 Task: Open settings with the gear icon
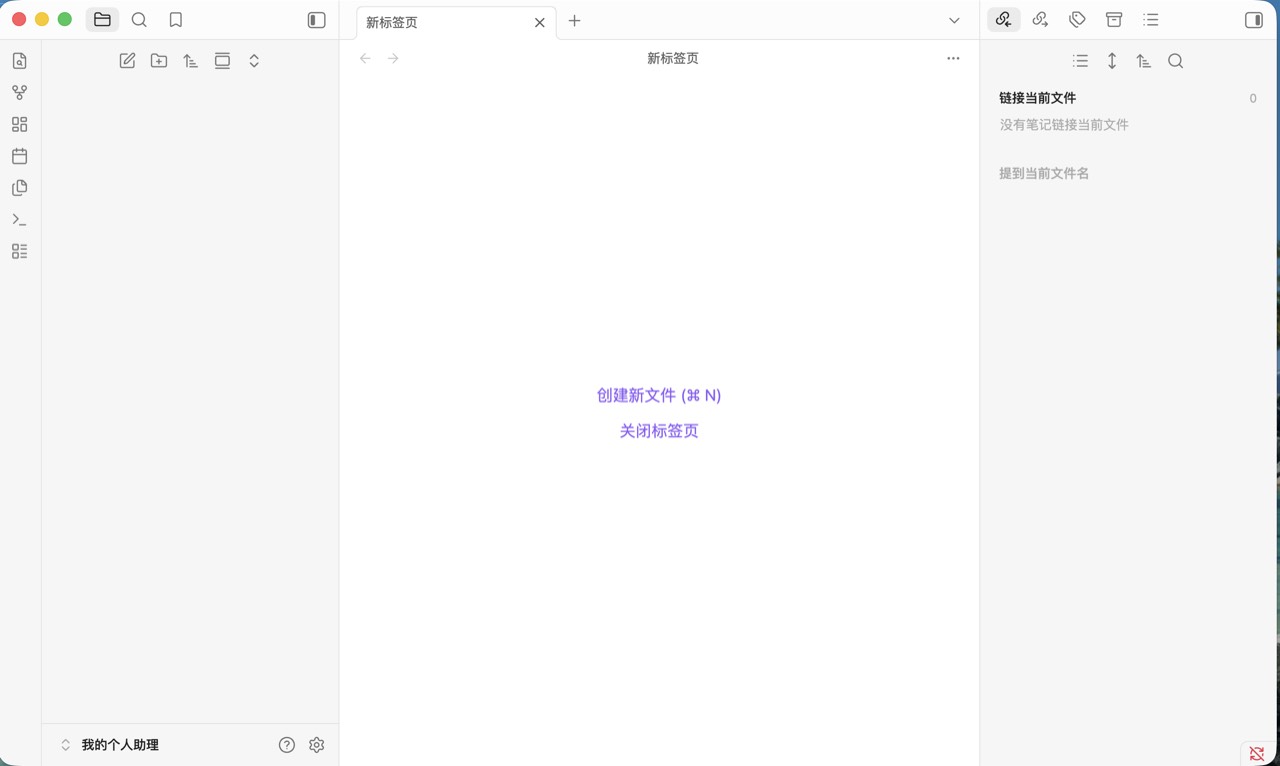click(x=317, y=745)
